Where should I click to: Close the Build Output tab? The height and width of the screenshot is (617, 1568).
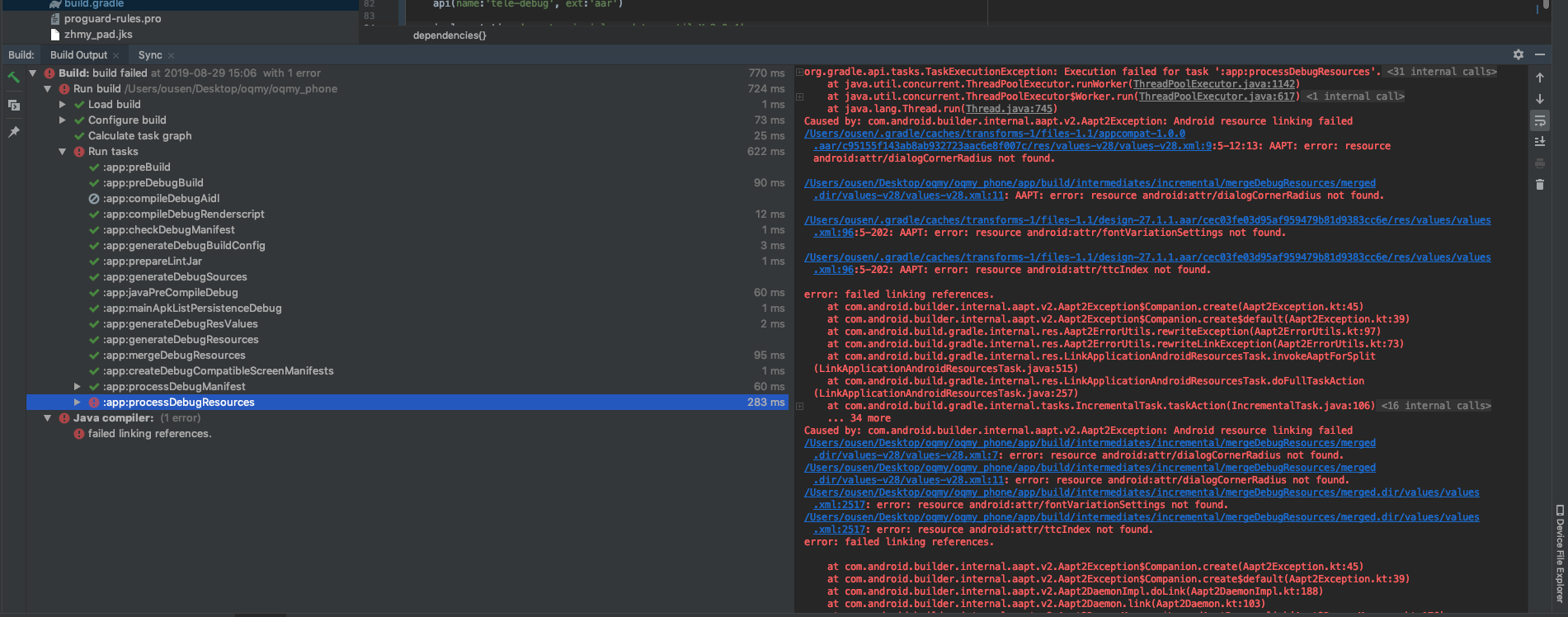tap(116, 55)
